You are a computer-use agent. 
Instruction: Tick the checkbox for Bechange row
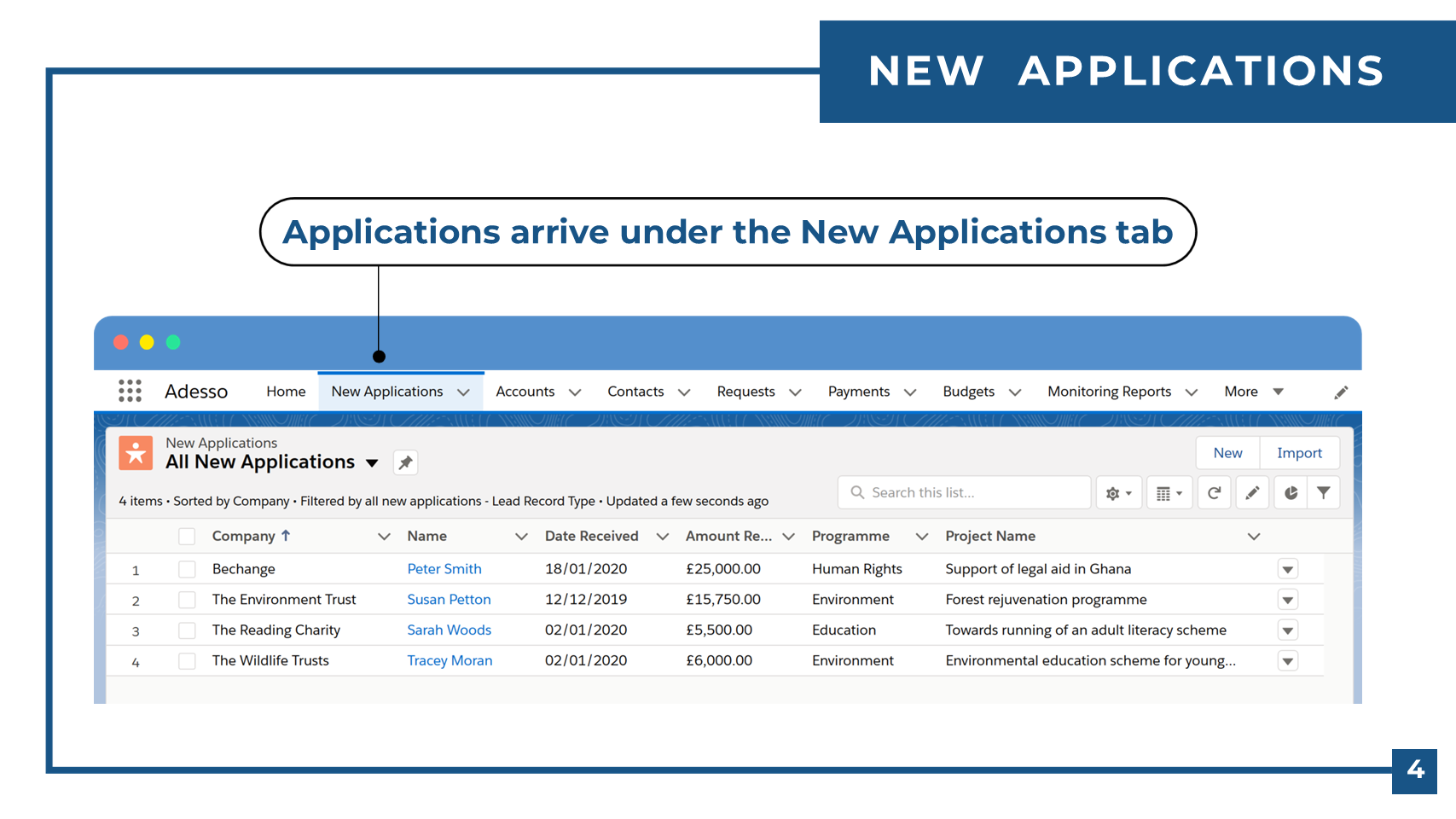(x=187, y=569)
